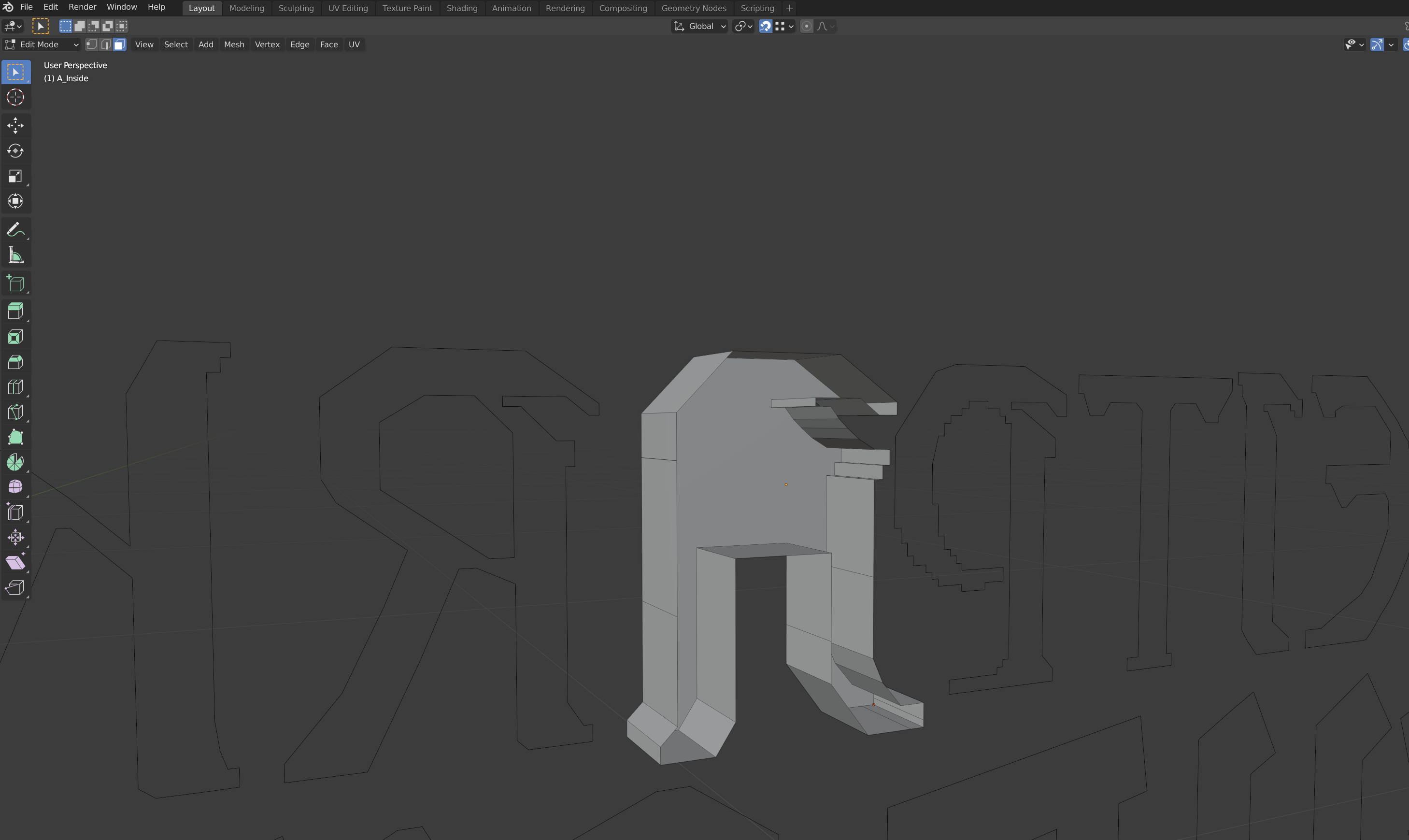Open the pivot point dropdown
The width and height of the screenshot is (1409, 840).
pos(743,26)
